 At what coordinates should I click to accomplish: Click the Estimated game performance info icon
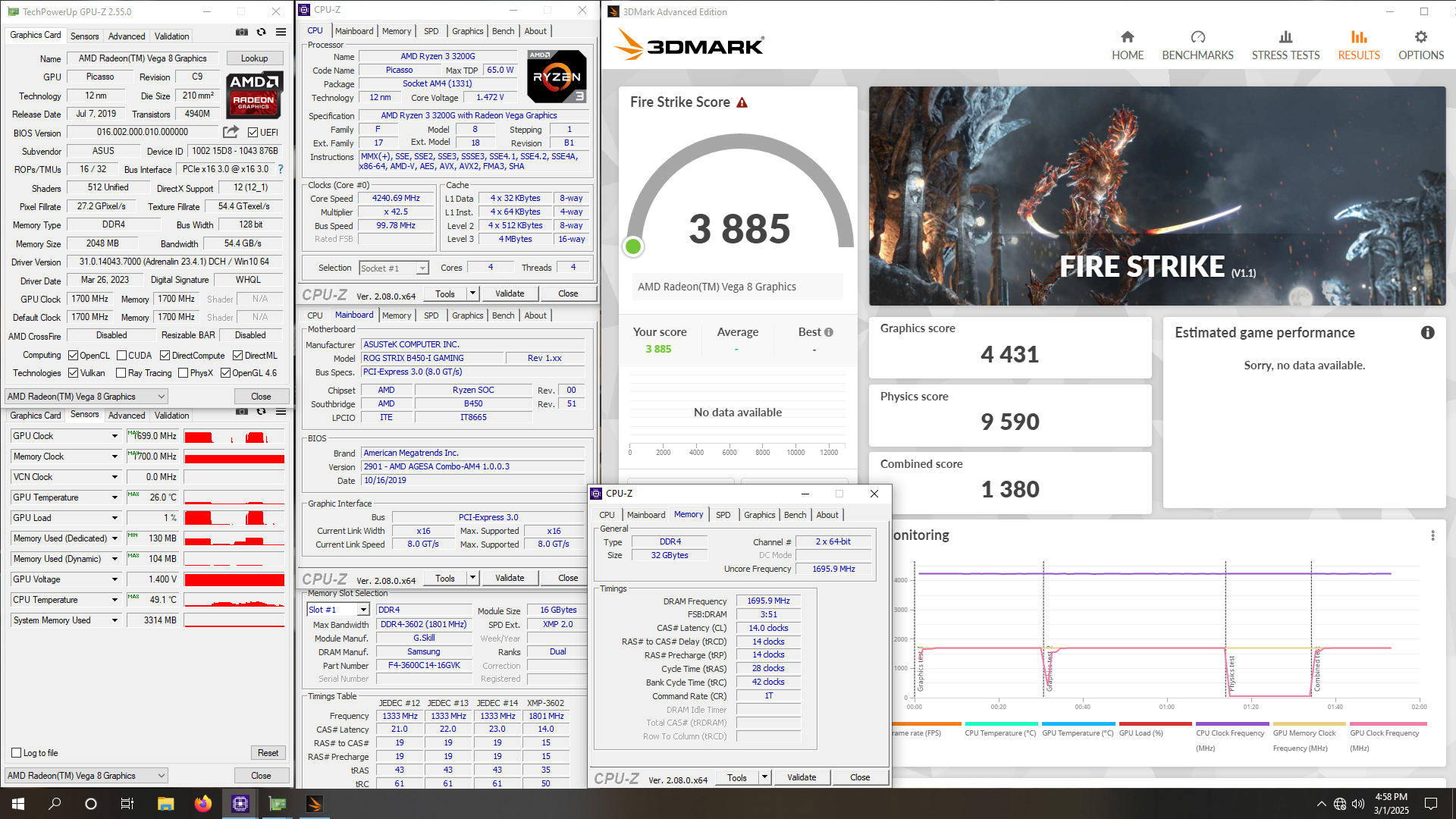1427,333
